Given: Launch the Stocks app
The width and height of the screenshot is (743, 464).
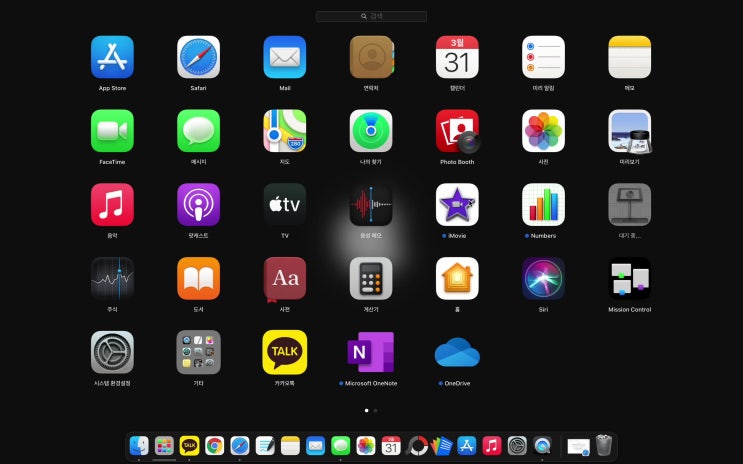Looking at the screenshot, I should point(112,279).
